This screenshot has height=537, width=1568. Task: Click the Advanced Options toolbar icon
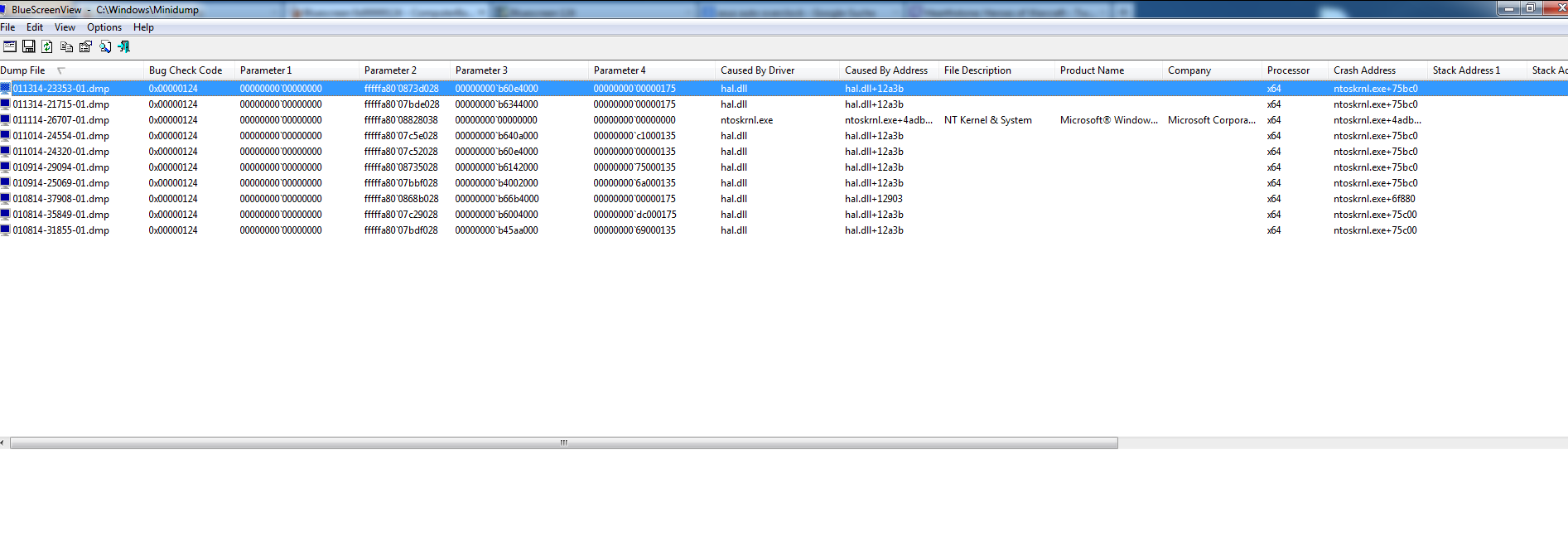click(x=10, y=46)
